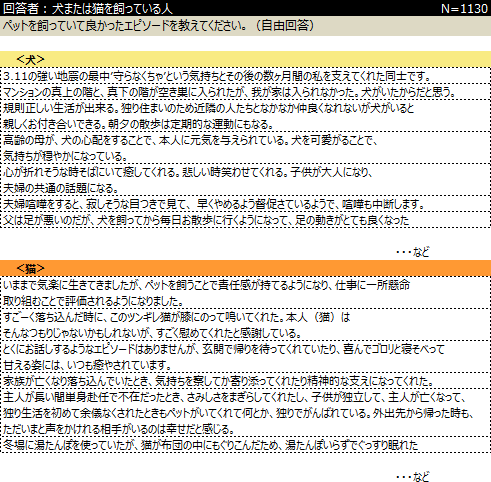This screenshot has width=491, height=482.
Task: Click the 高齢の母 dog response cell
Action: pyautogui.click(x=245, y=148)
